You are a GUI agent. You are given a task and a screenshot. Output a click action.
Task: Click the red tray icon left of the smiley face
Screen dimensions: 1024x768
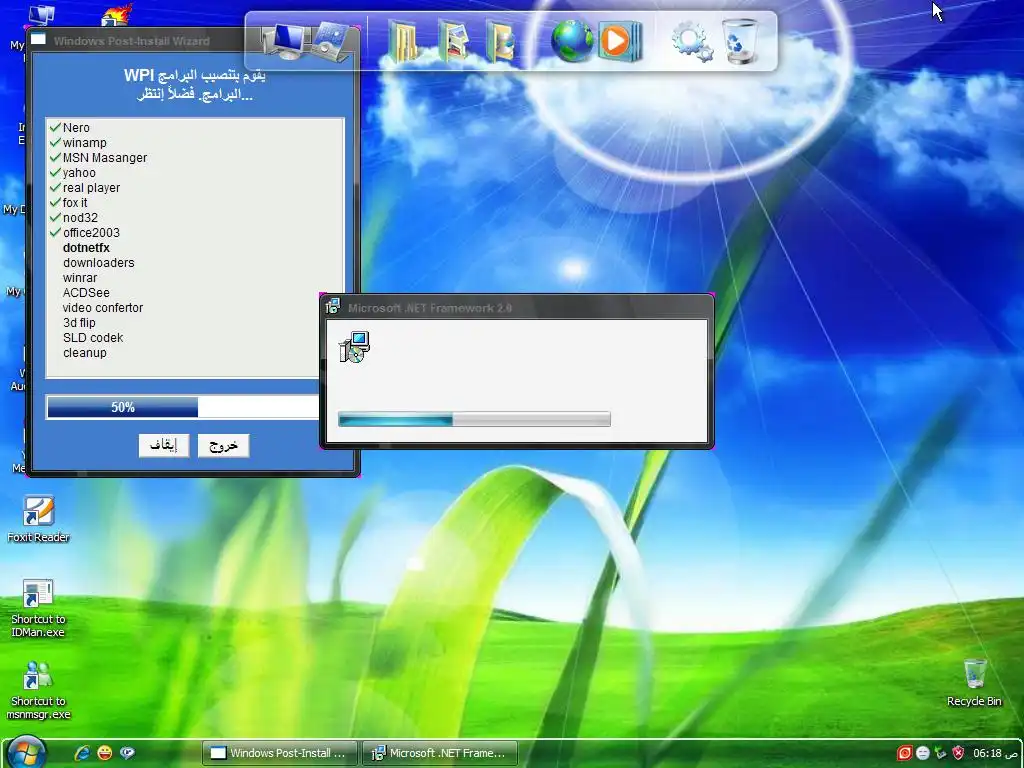[x=904, y=753]
